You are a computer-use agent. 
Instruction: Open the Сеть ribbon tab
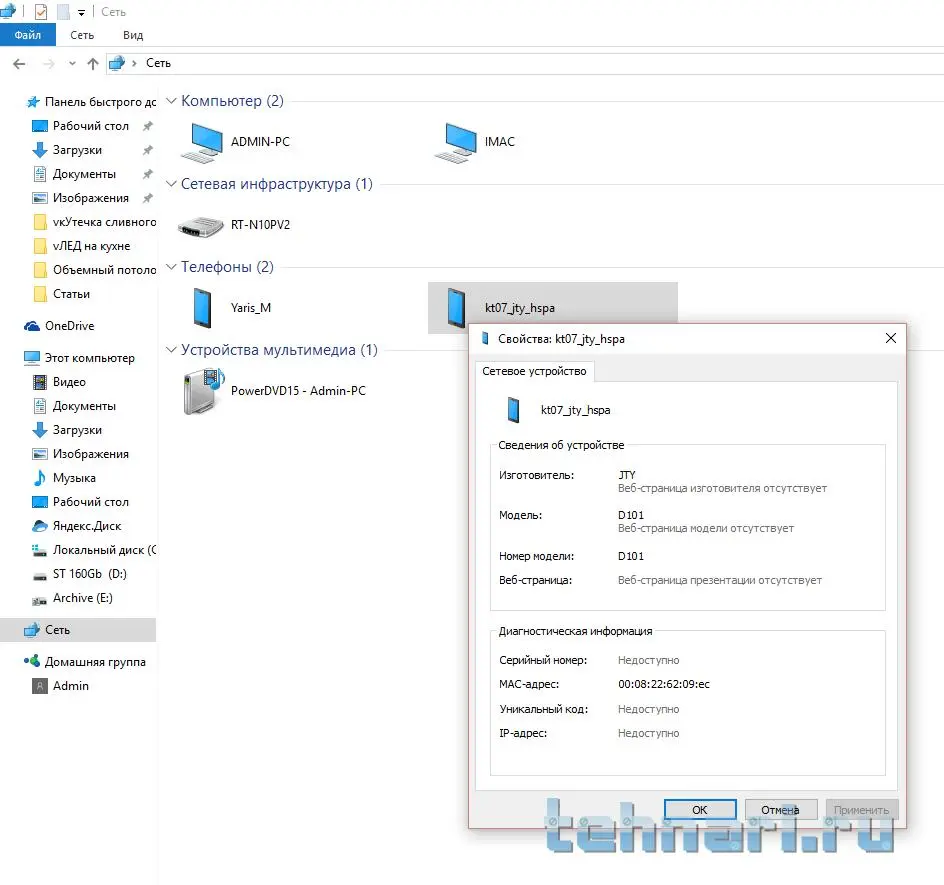(82, 35)
